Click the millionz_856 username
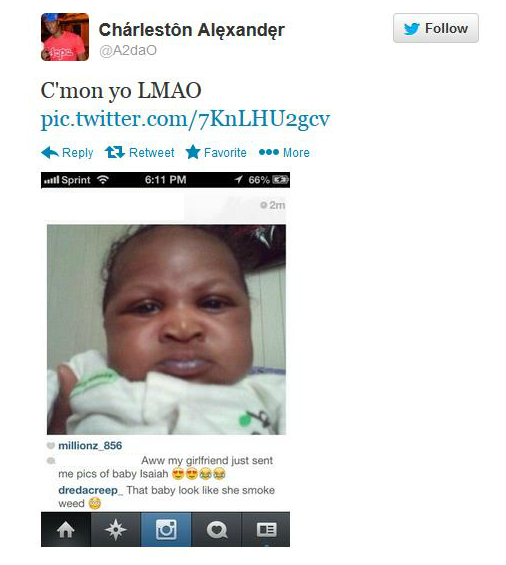 [x=90, y=446]
